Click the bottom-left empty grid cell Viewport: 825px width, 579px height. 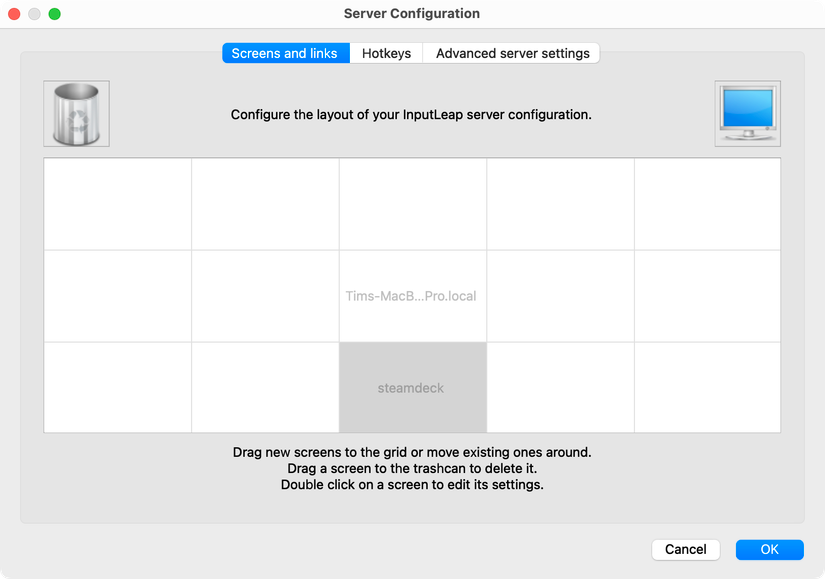(x=118, y=387)
